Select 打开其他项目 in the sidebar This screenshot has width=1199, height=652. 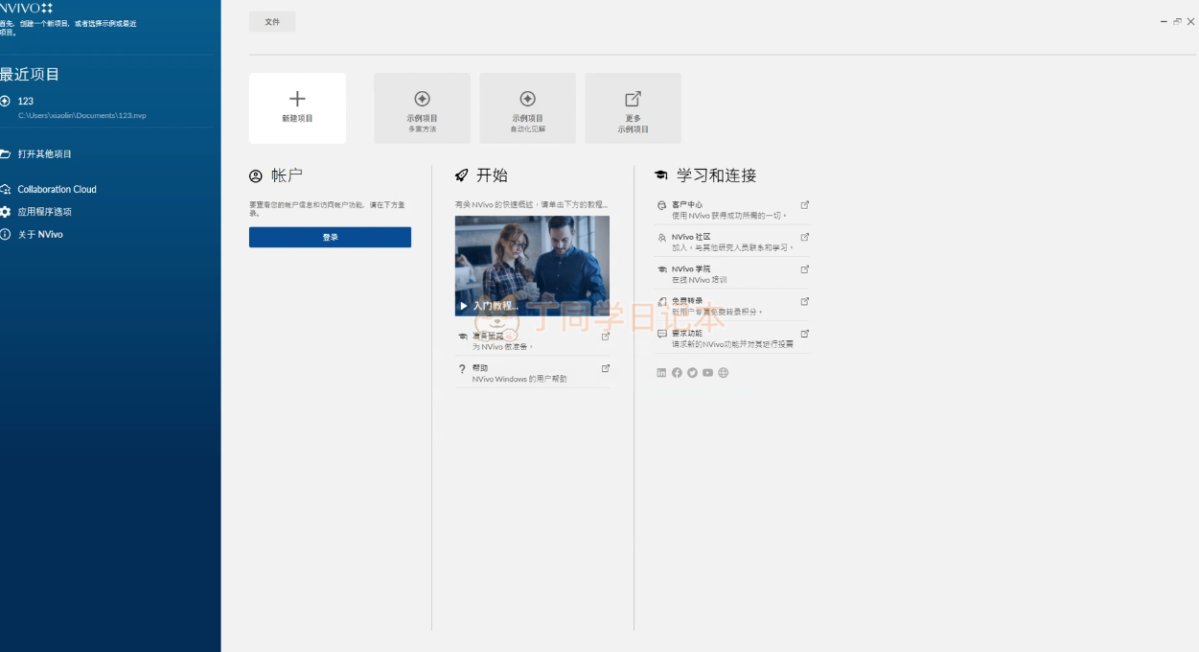44,154
